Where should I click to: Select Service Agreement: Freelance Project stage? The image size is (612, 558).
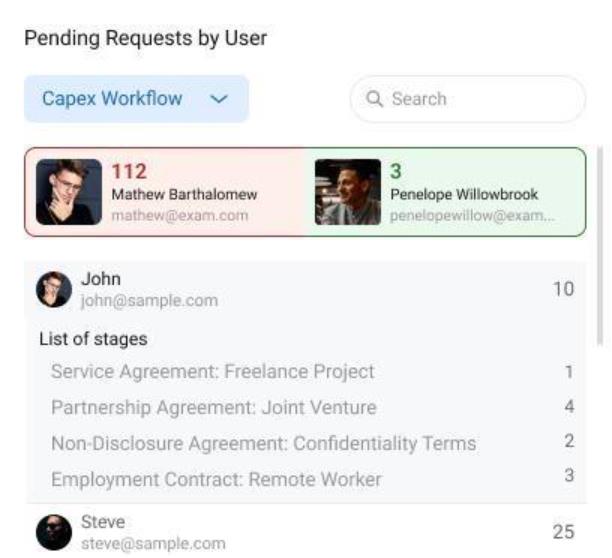(x=213, y=372)
